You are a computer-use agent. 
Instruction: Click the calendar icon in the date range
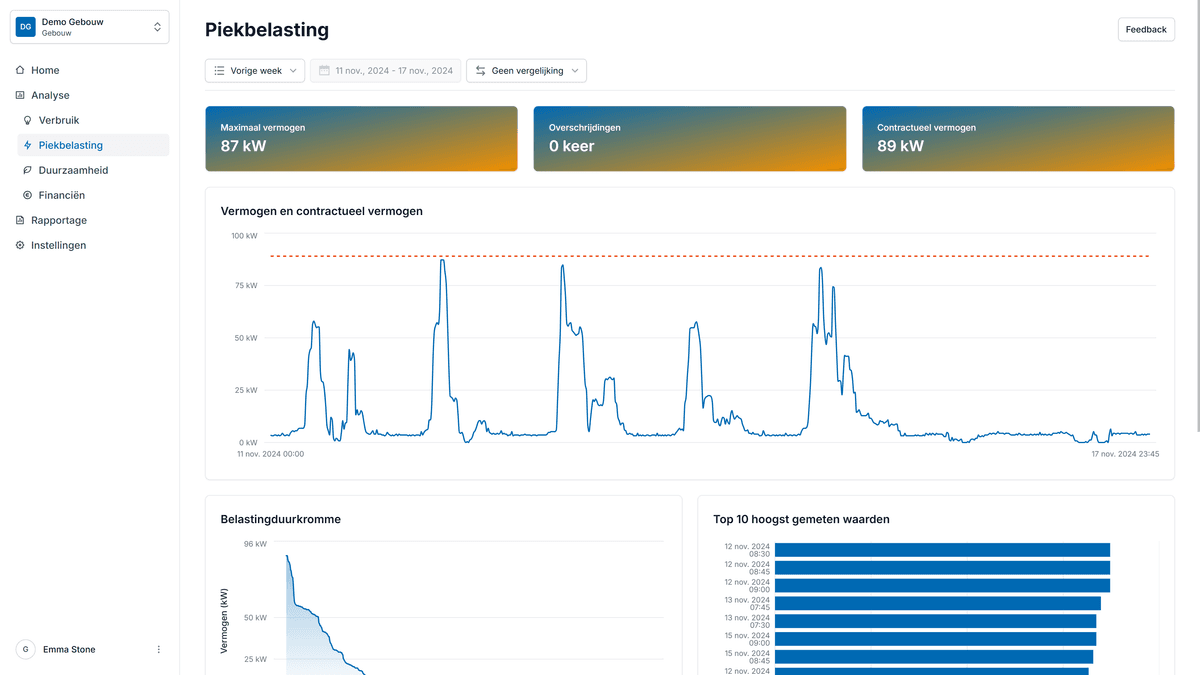(x=324, y=71)
